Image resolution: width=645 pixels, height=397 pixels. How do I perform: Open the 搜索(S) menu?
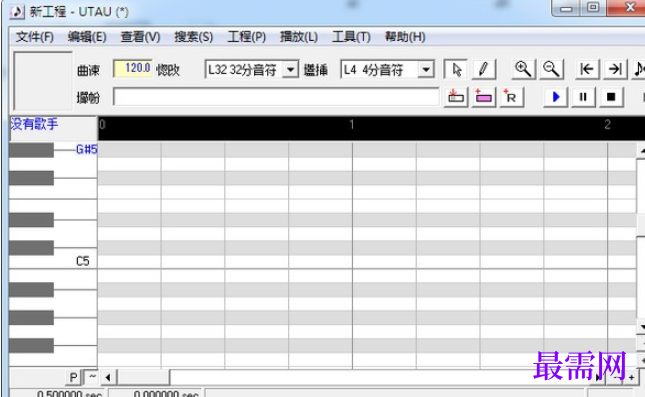click(x=193, y=37)
